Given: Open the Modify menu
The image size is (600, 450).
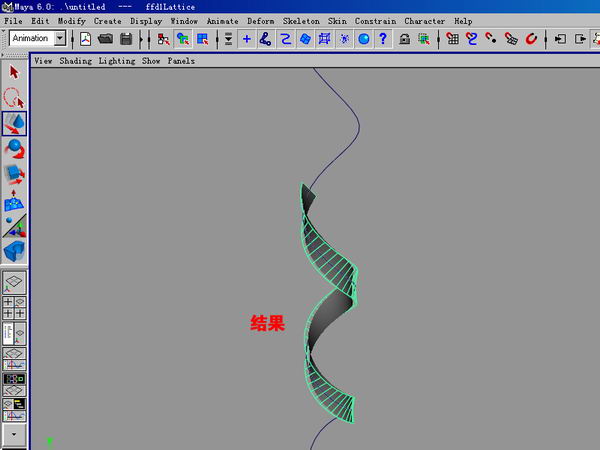Looking at the screenshot, I should click(72, 21).
